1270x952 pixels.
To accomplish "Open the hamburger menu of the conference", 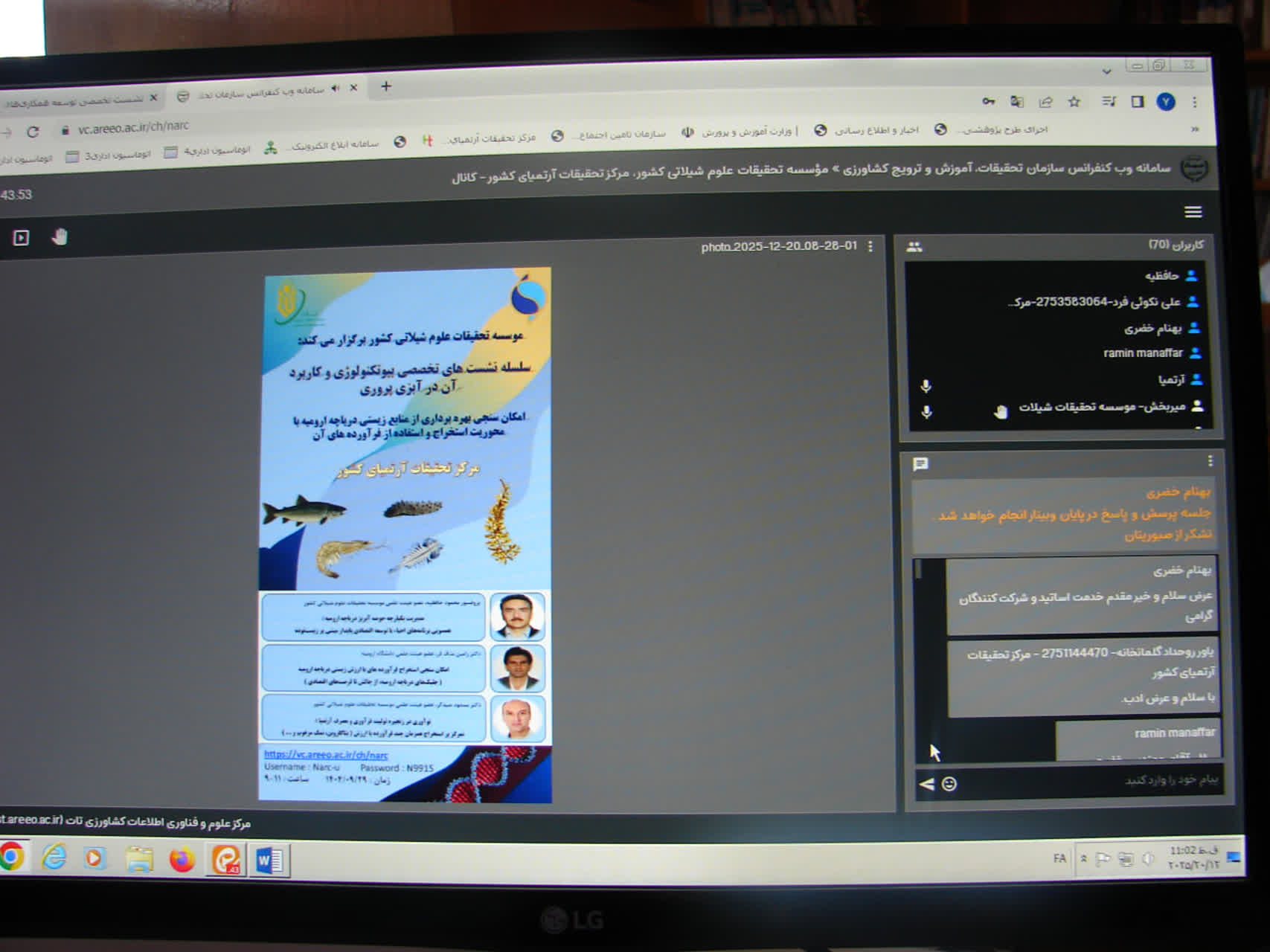I will (x=1193, y=213).
